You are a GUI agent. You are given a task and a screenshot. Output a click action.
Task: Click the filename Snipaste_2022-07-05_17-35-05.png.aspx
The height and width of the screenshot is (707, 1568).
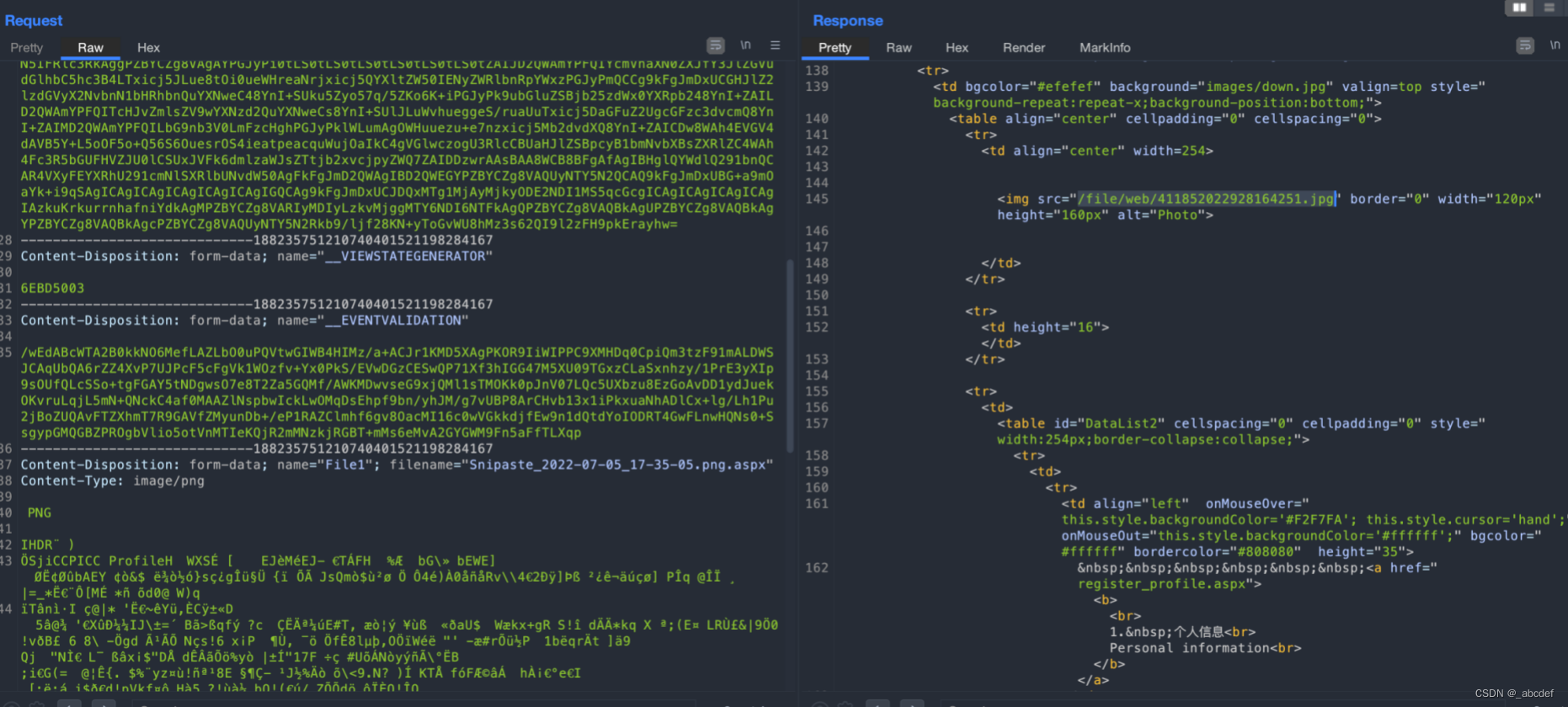[617, 465]
